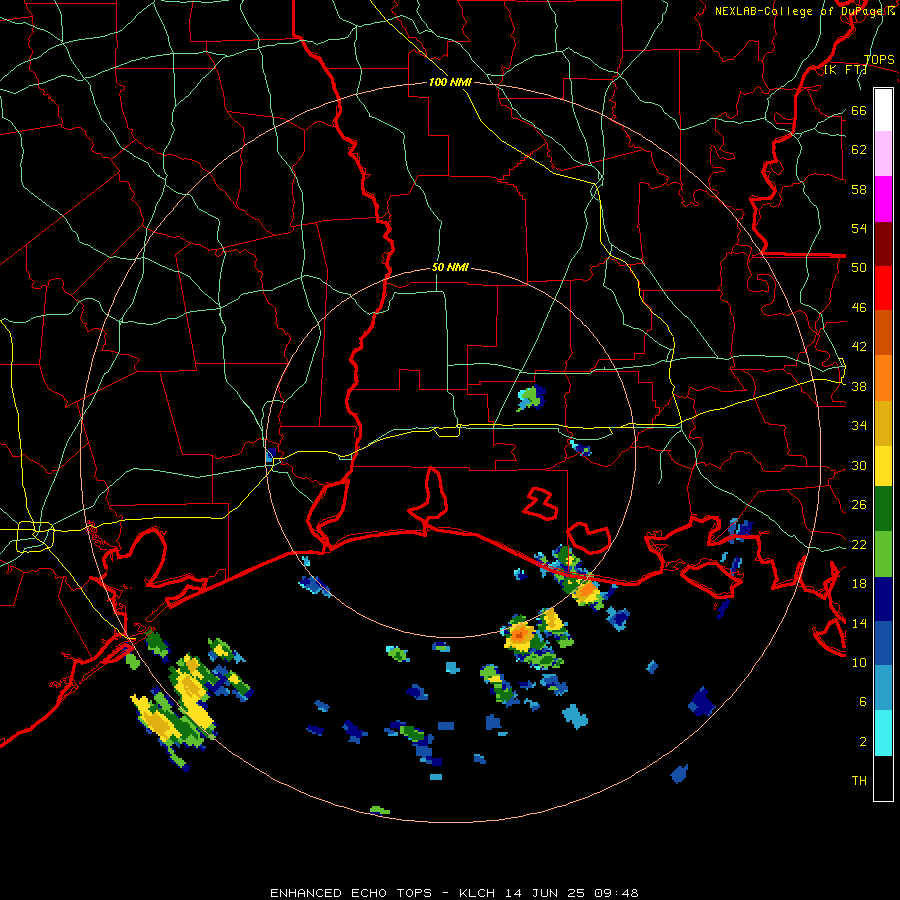Select the 38 scale label
The image size is (900, 900).
(859, 387)
